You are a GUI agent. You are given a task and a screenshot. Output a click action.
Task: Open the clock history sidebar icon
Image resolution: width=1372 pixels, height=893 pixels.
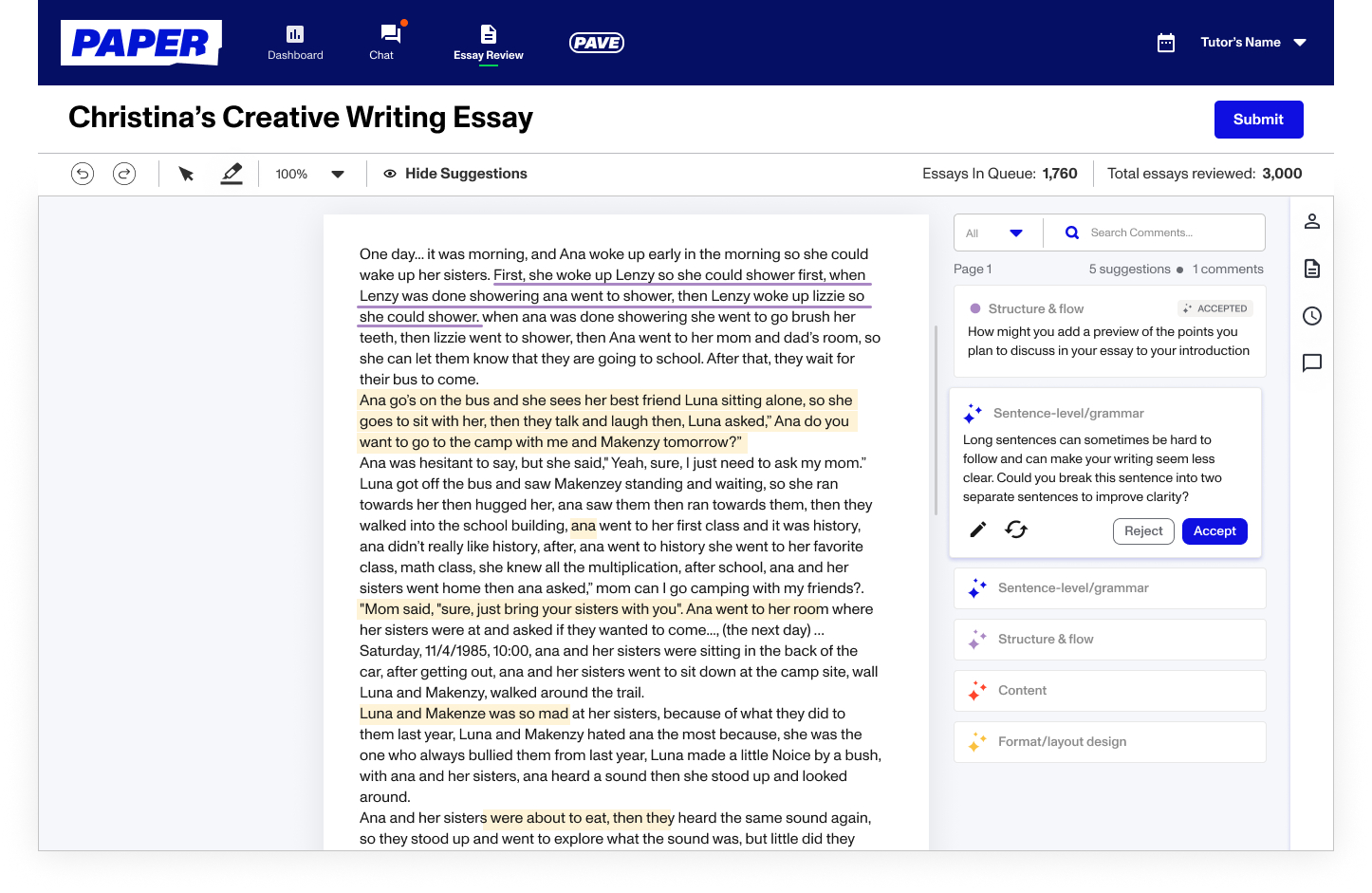coord(1312,316)
